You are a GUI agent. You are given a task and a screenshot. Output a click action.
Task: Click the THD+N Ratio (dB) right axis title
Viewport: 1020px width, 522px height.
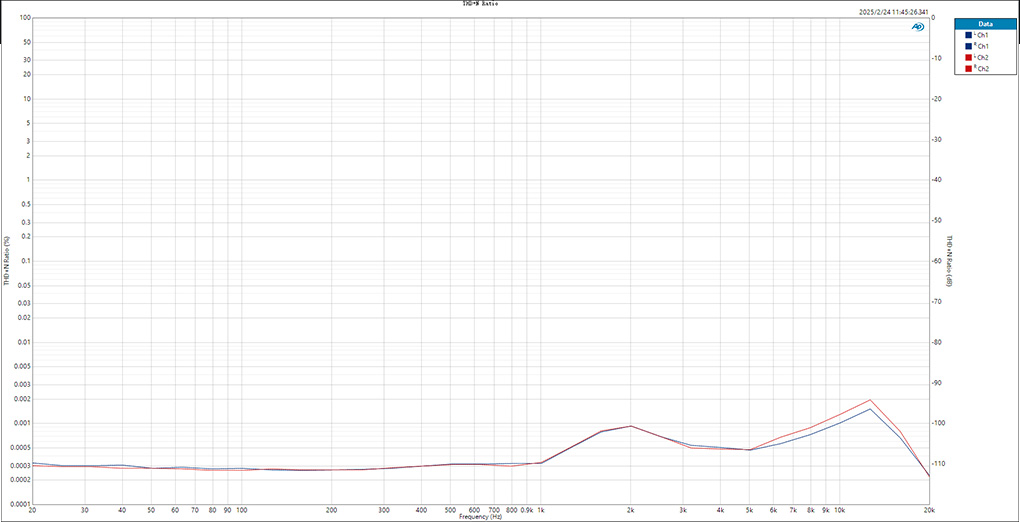949,262
